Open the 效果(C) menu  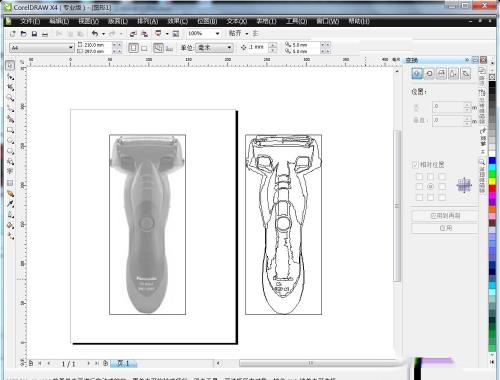pos(177,21)
